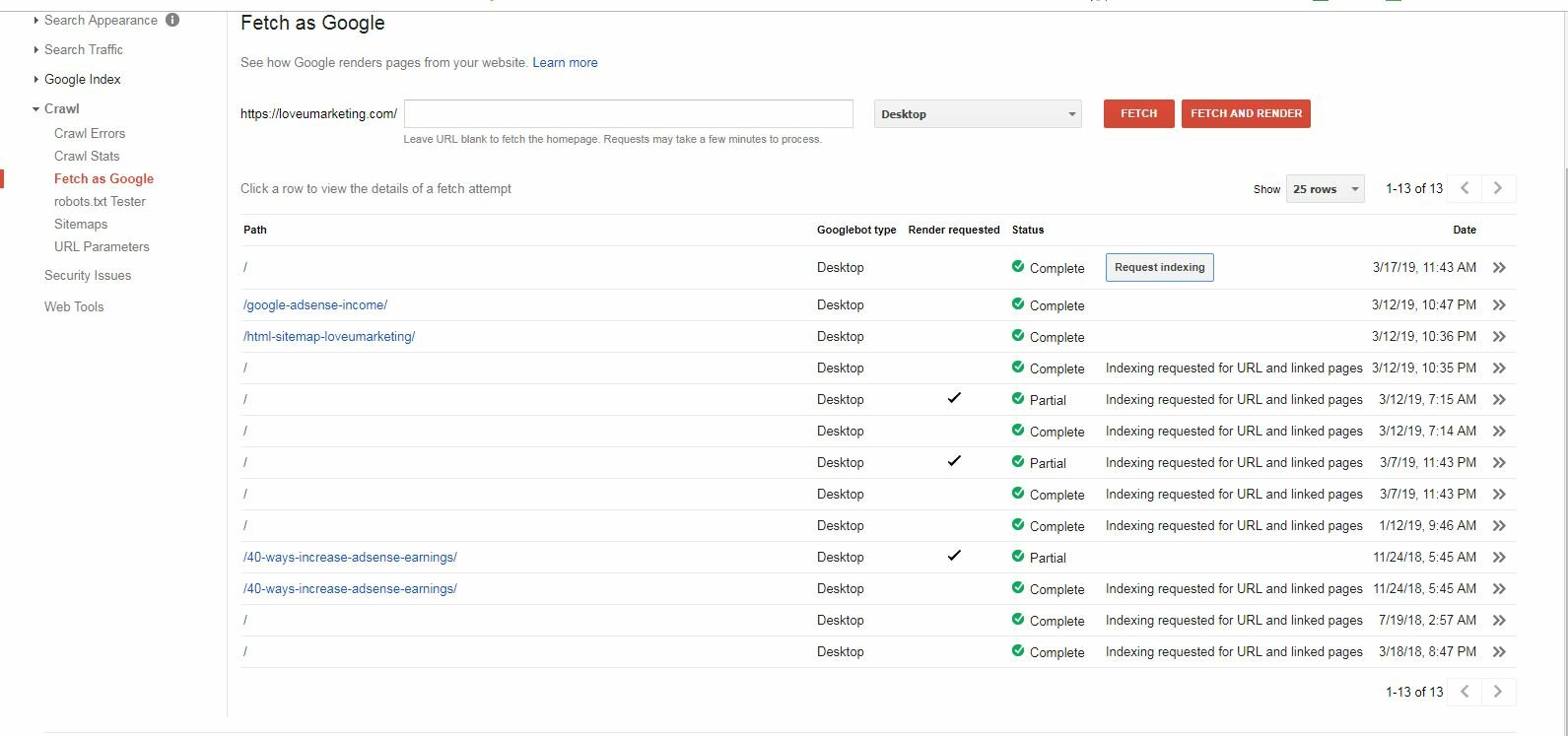
Task: Select Sitemaps in the Crawl menu
Action: (x=81, y=224)
